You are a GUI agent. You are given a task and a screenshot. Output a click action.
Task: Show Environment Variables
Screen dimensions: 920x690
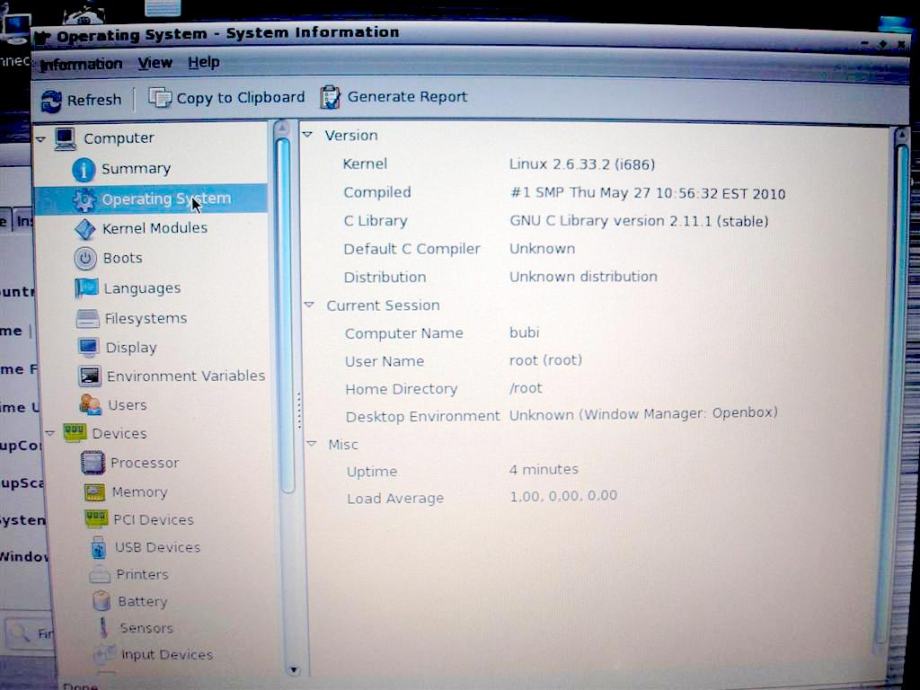click(186, 376)
